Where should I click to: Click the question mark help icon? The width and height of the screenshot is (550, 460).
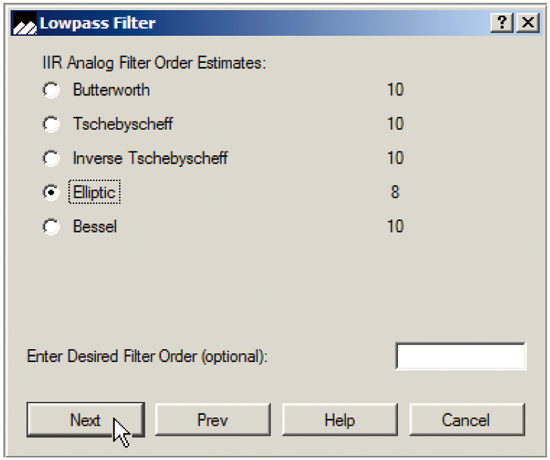click(x=502, y=22)
